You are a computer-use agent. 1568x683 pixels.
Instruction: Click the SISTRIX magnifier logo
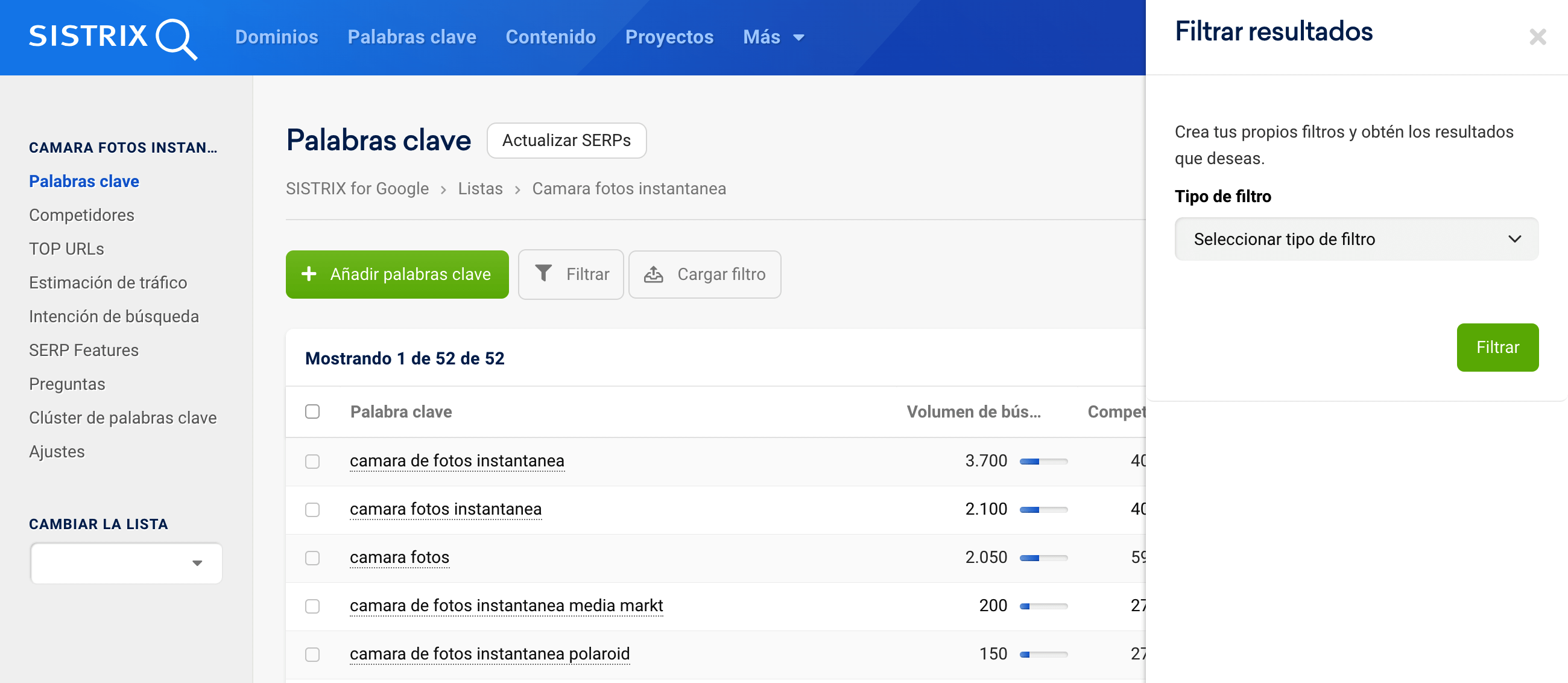coord(175,39)
